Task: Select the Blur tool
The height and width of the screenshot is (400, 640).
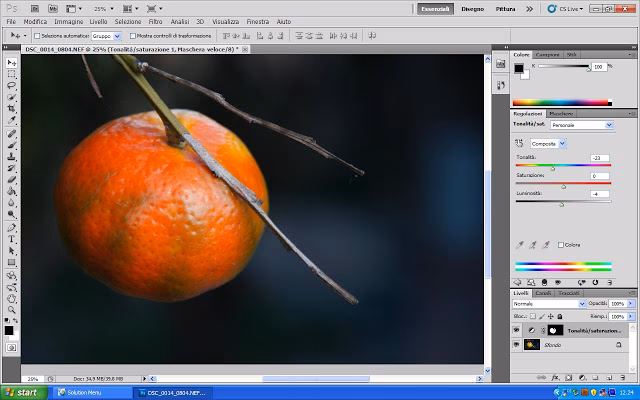Action: [x=11, y=202]
